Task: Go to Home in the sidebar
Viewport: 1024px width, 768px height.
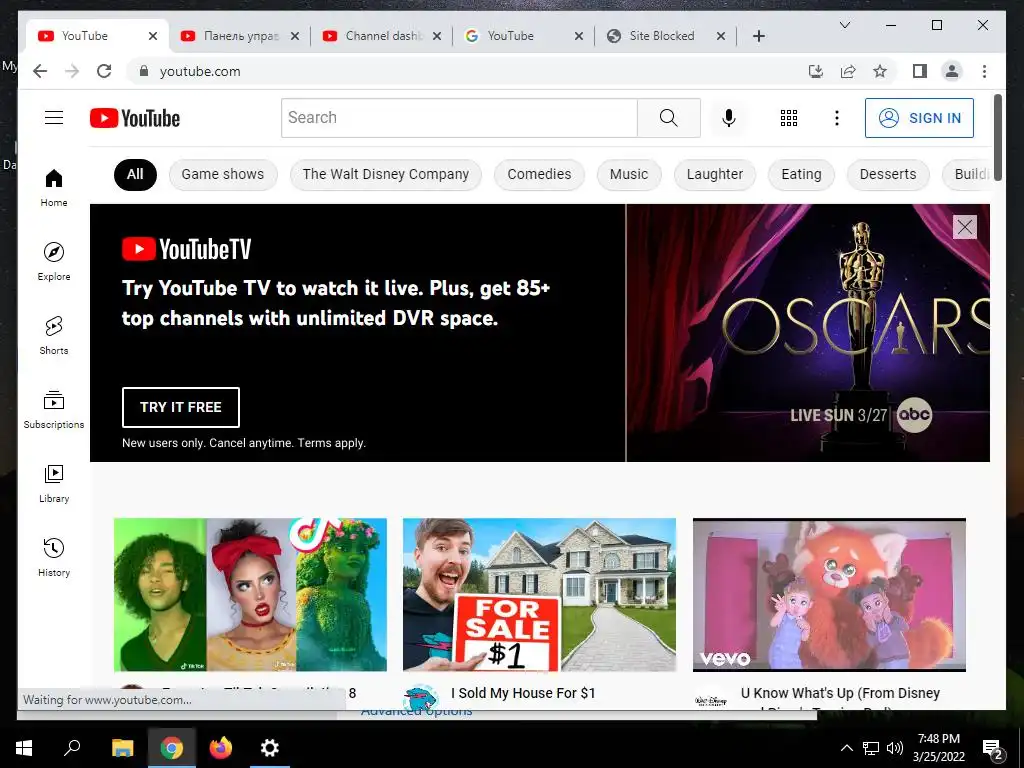Action: coord(54,188)
